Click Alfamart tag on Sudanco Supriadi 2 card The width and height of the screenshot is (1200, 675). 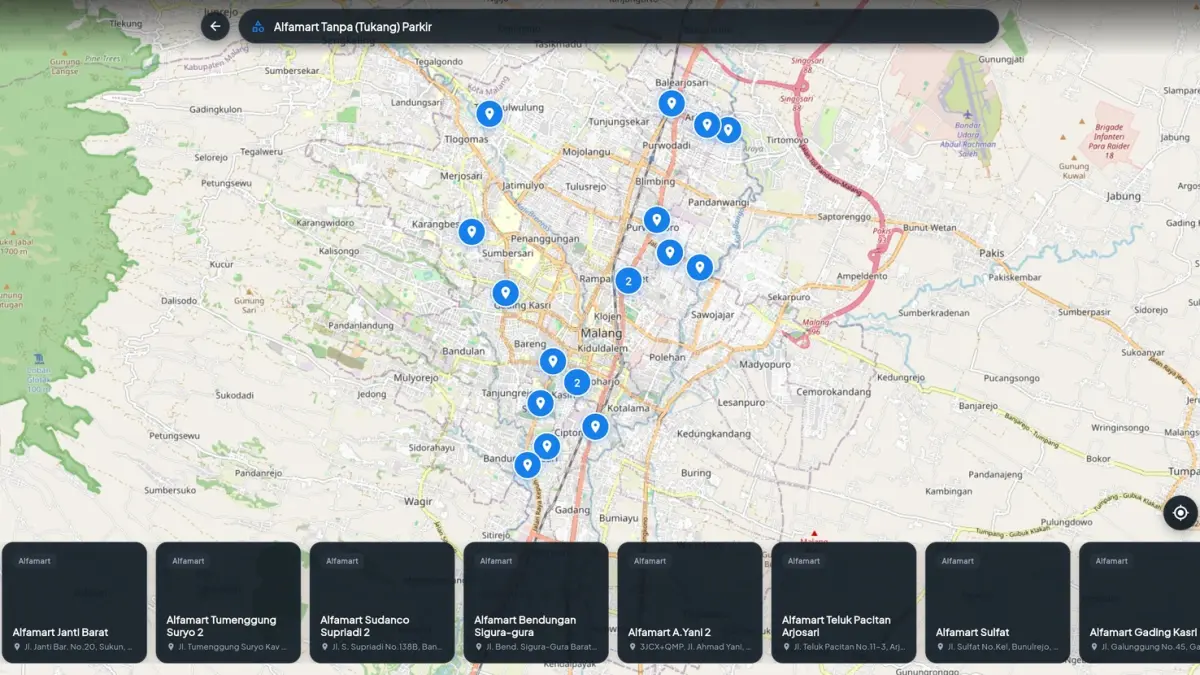(342, 561)
